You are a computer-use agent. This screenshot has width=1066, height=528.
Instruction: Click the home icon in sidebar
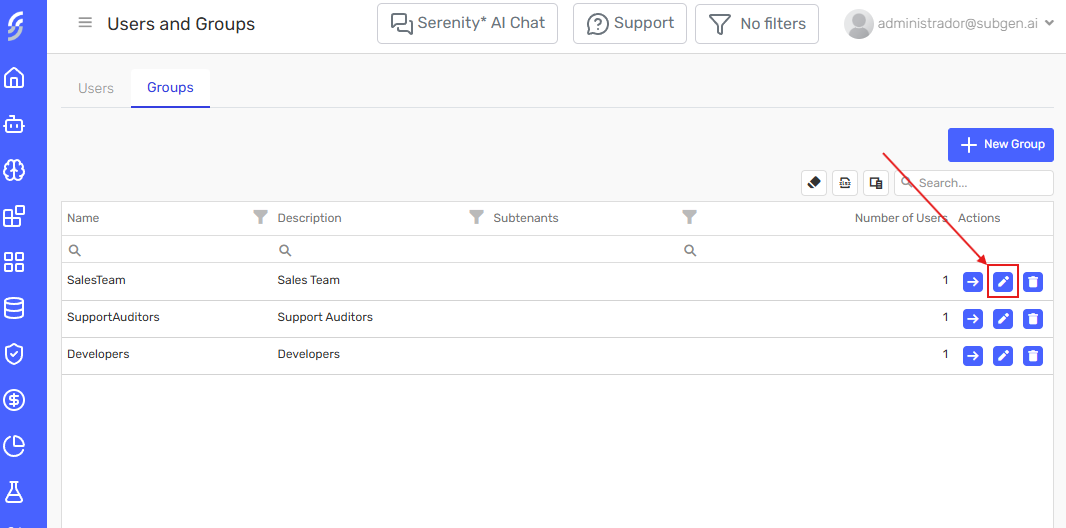point(14,78)
